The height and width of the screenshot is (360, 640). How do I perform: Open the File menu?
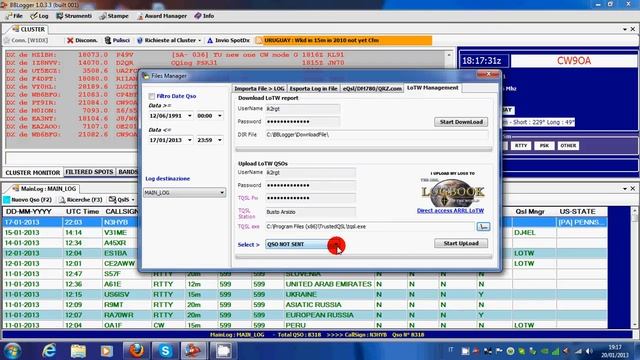click(x=14, y=16)
